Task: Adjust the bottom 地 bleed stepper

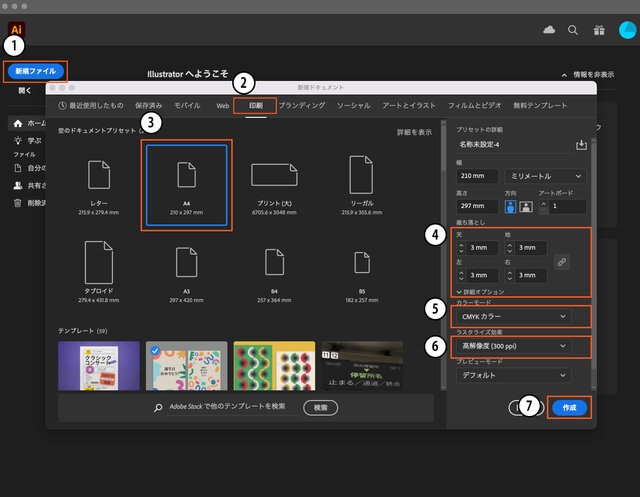Action: click(509, 248)
